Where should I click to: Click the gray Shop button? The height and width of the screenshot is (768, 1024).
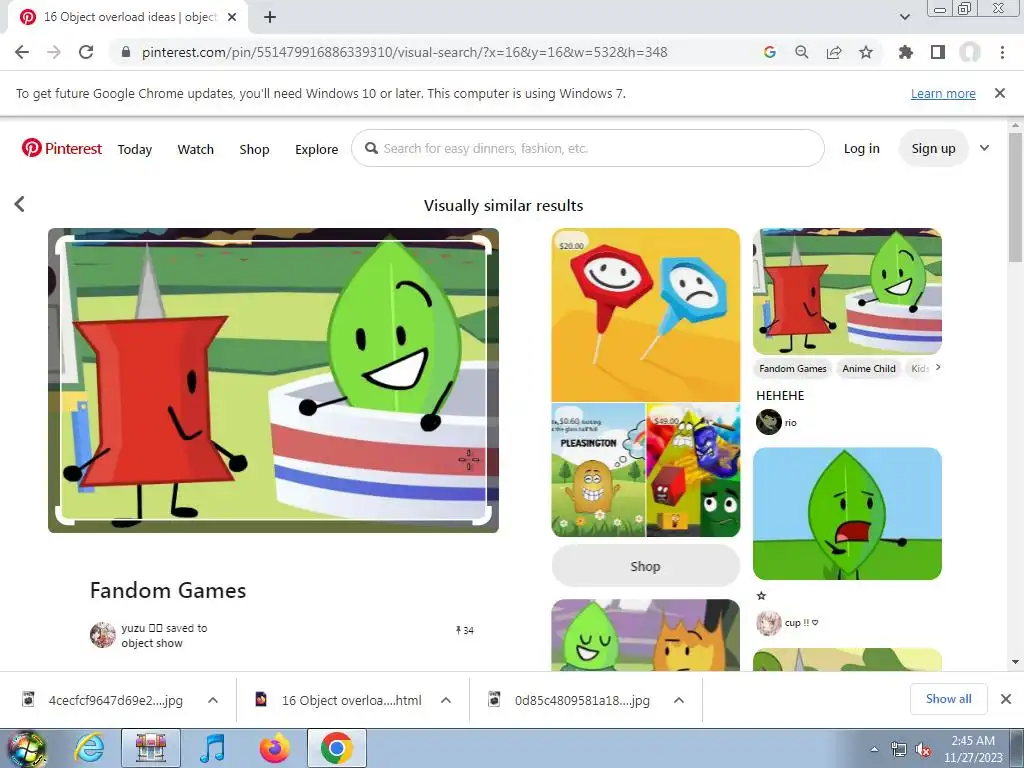coord(645,566)
